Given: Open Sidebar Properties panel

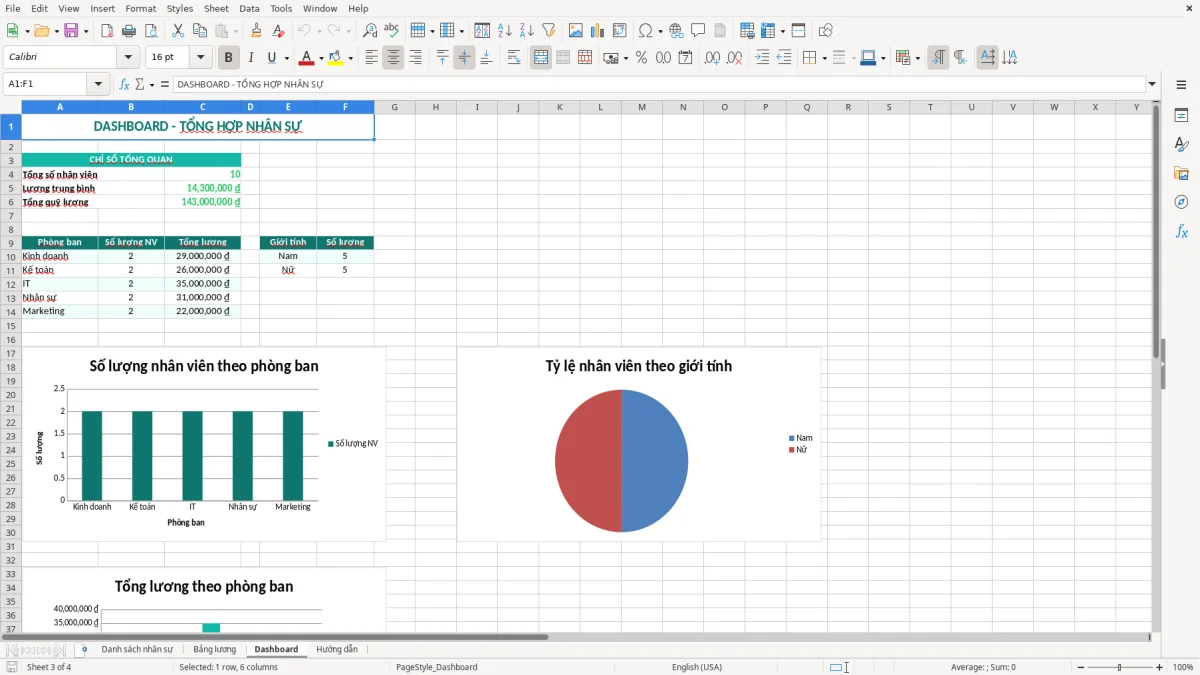Looking at the screenshot, I should pyautogui.click(x=1181, y=115).
